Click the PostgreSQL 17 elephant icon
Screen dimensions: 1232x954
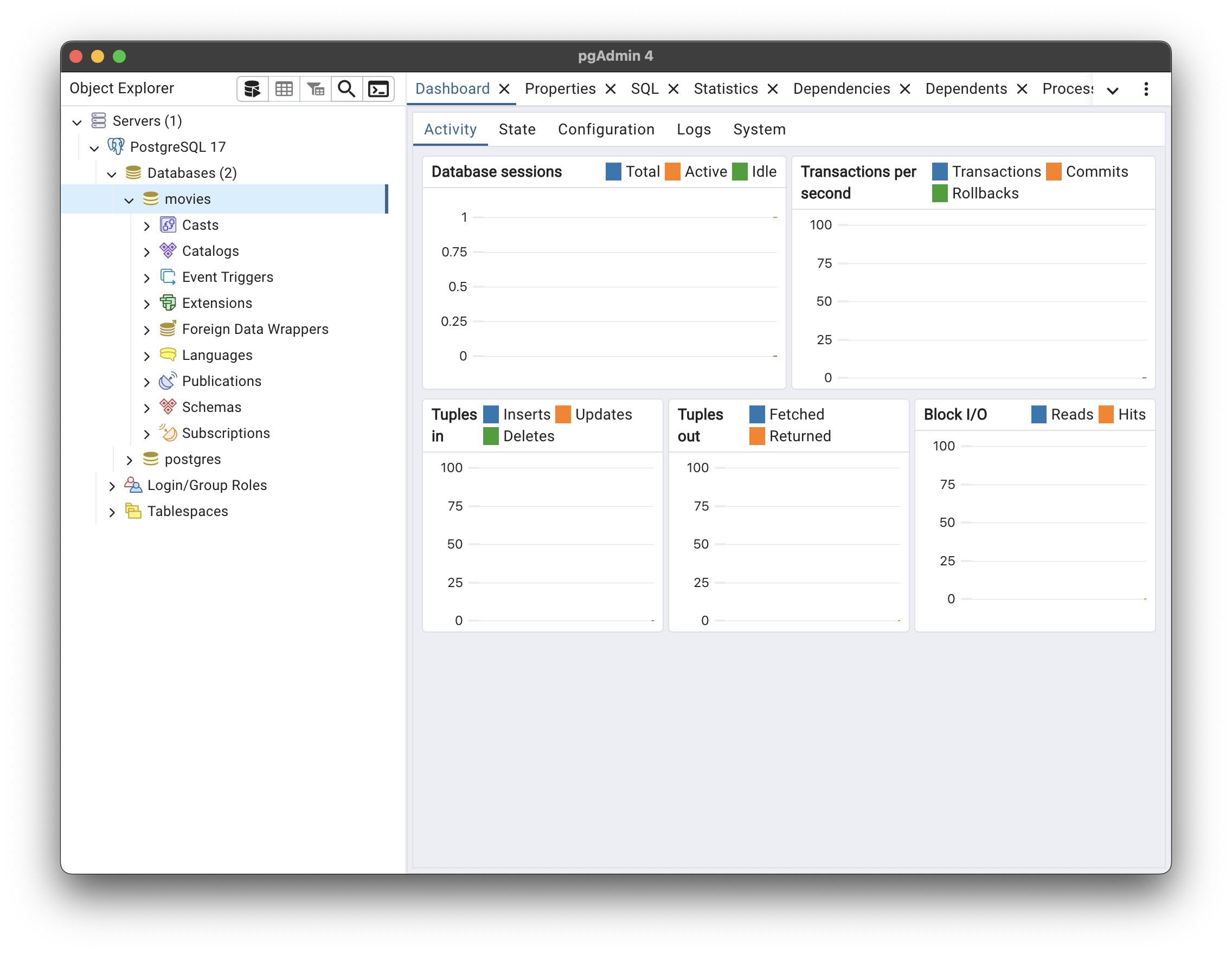pos(116,146)
